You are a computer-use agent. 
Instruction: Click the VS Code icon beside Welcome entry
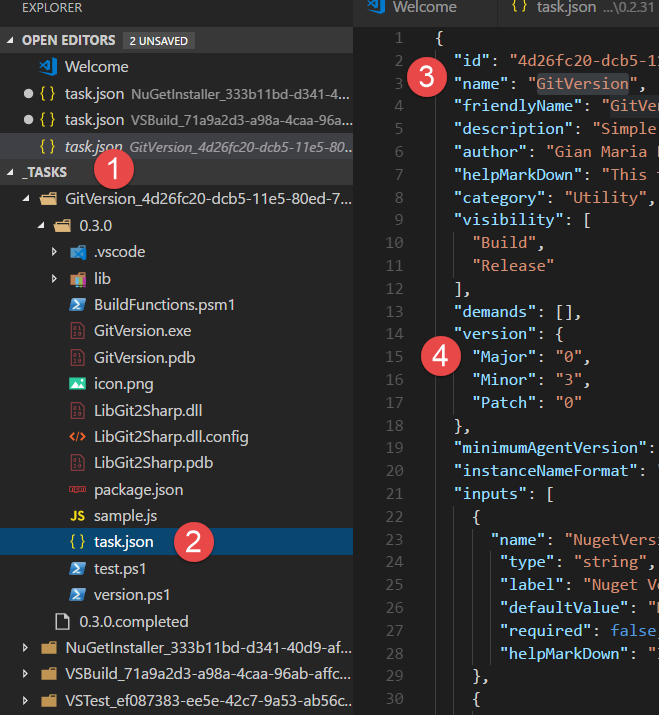point(48,67)
